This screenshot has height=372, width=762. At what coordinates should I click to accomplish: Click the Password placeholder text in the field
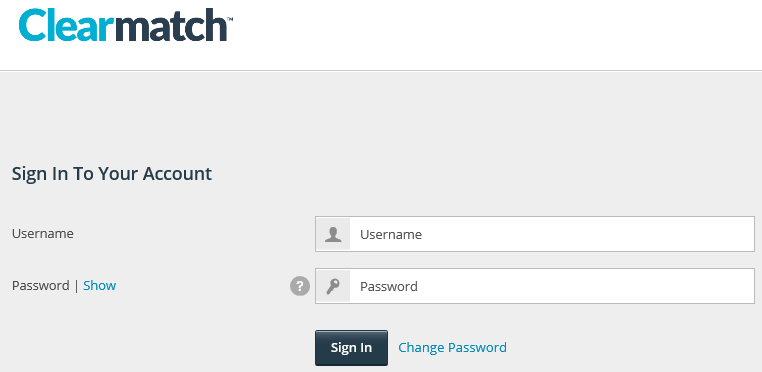coord(389,286)
